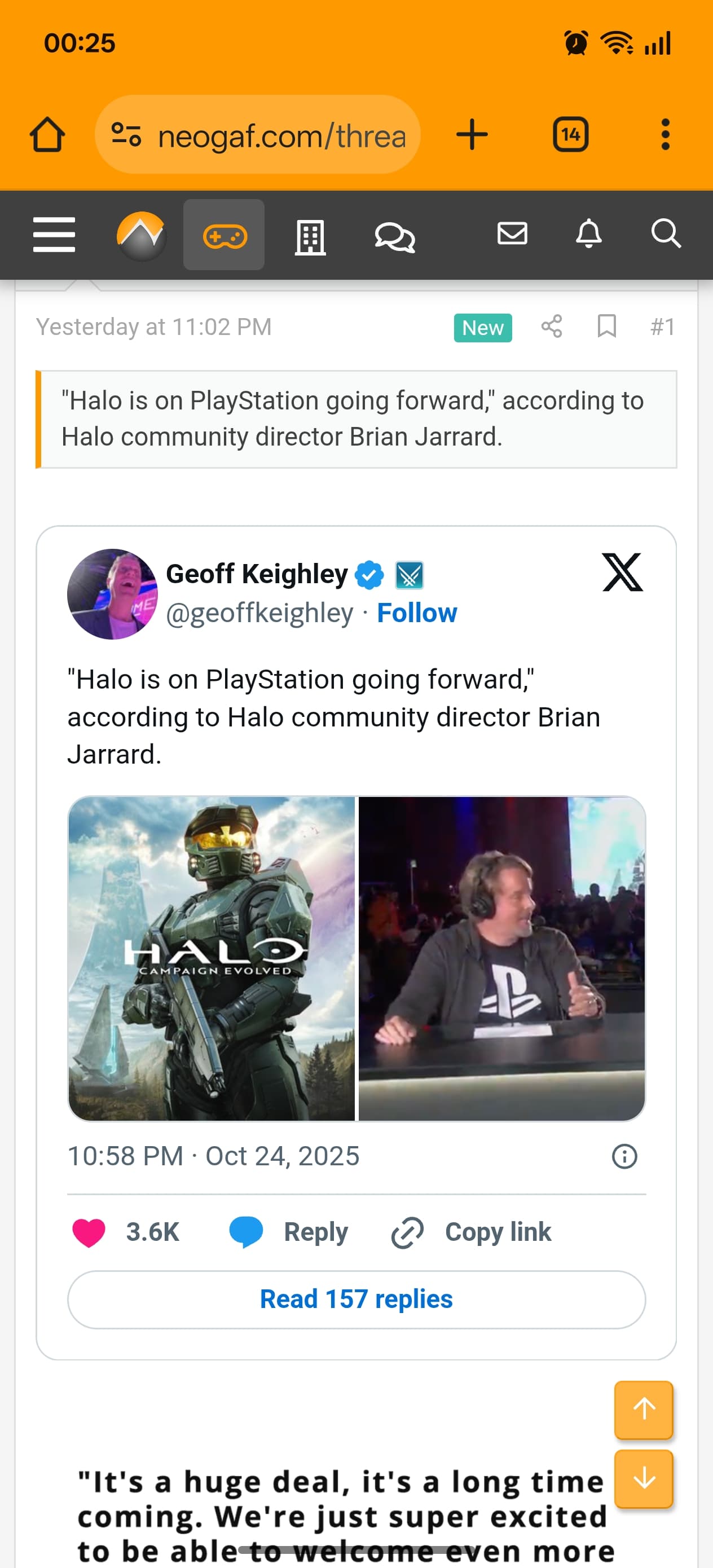Go to browser home page
Viewport: 713px width, 1568px height.
pyautogui.click(x=47, y=134)
